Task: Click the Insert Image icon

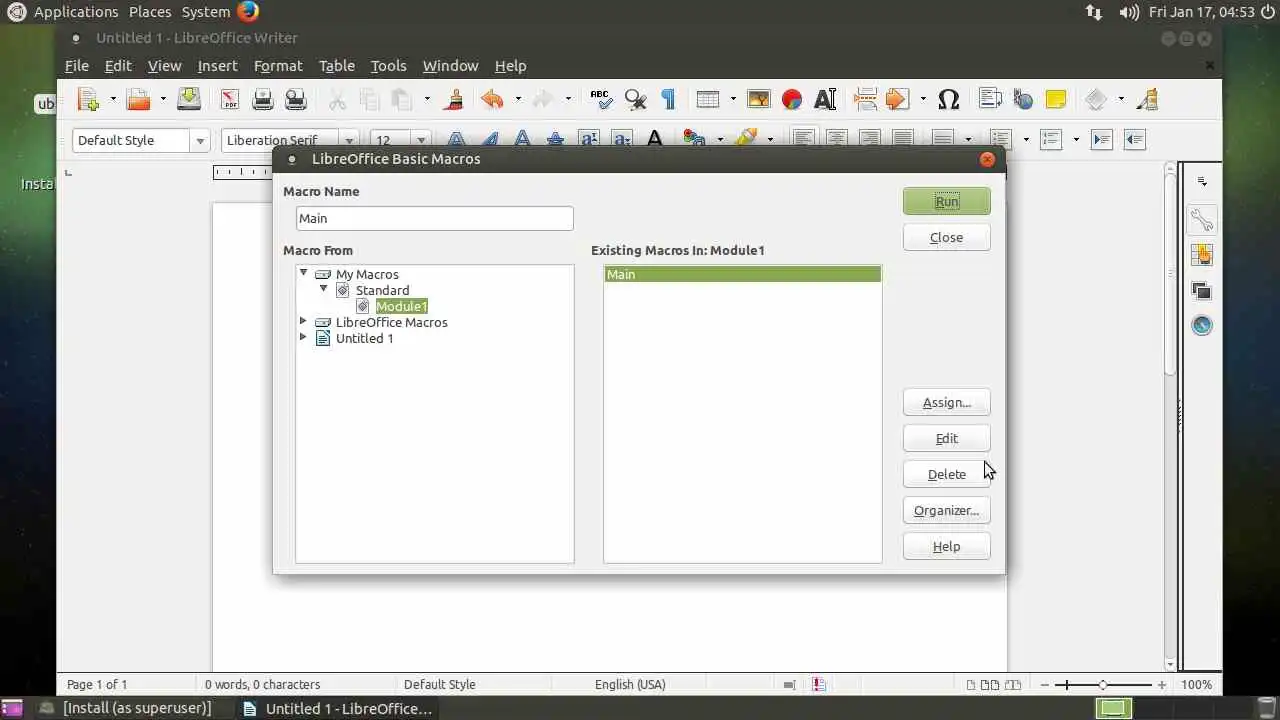Action: coord(759,99)
